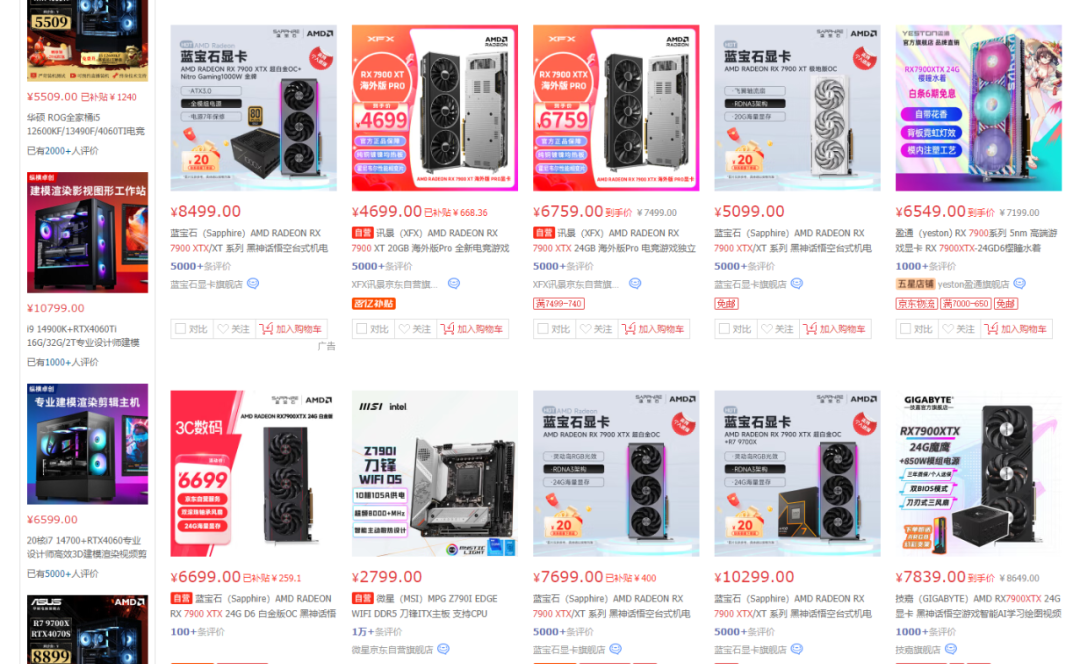Open the 讯景 XFX RX 7900 XT 20GB title link
This screenshot has height=664, width=1080.
tap(432, 240)
